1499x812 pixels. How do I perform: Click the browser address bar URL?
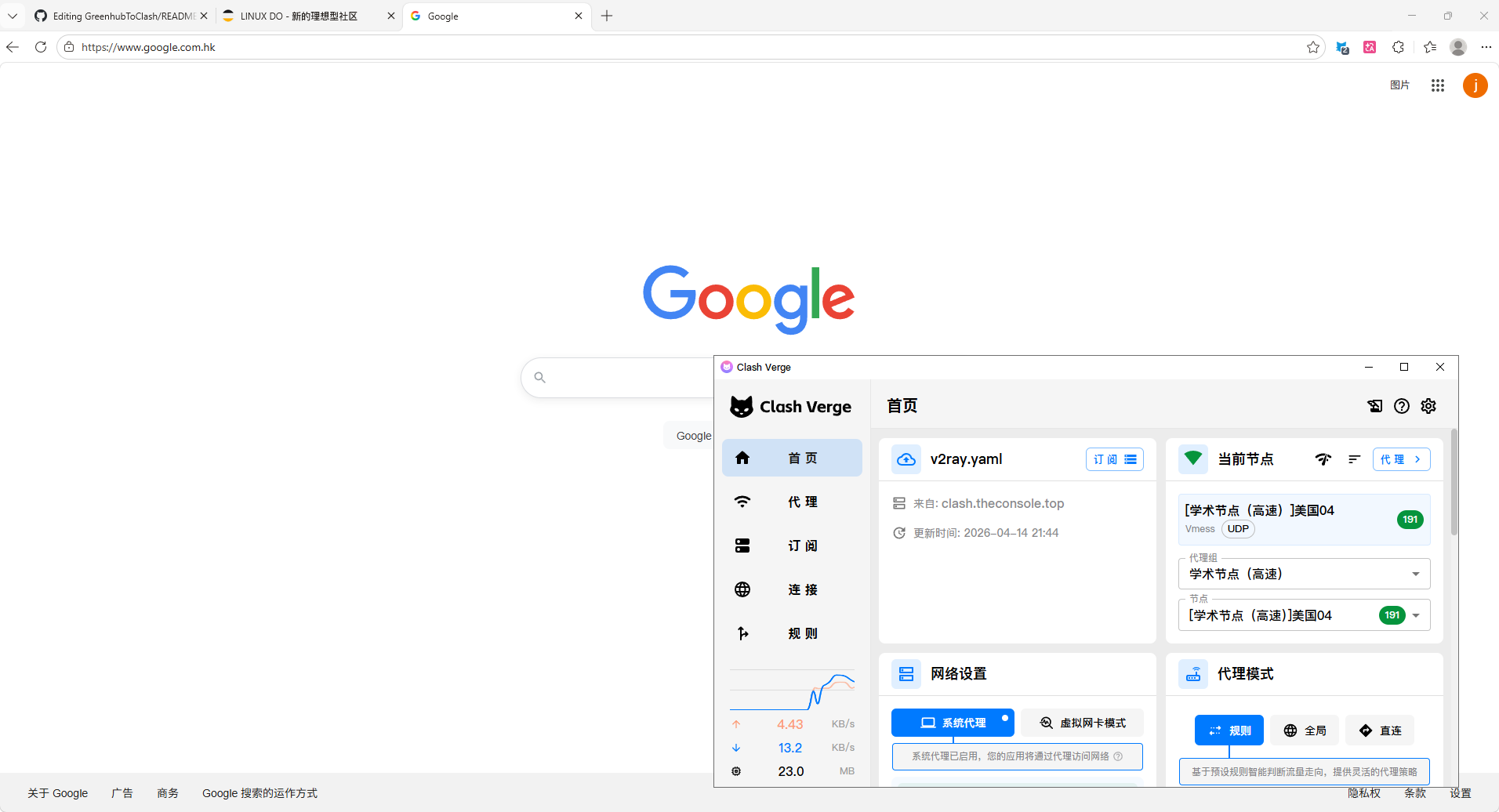148,47
